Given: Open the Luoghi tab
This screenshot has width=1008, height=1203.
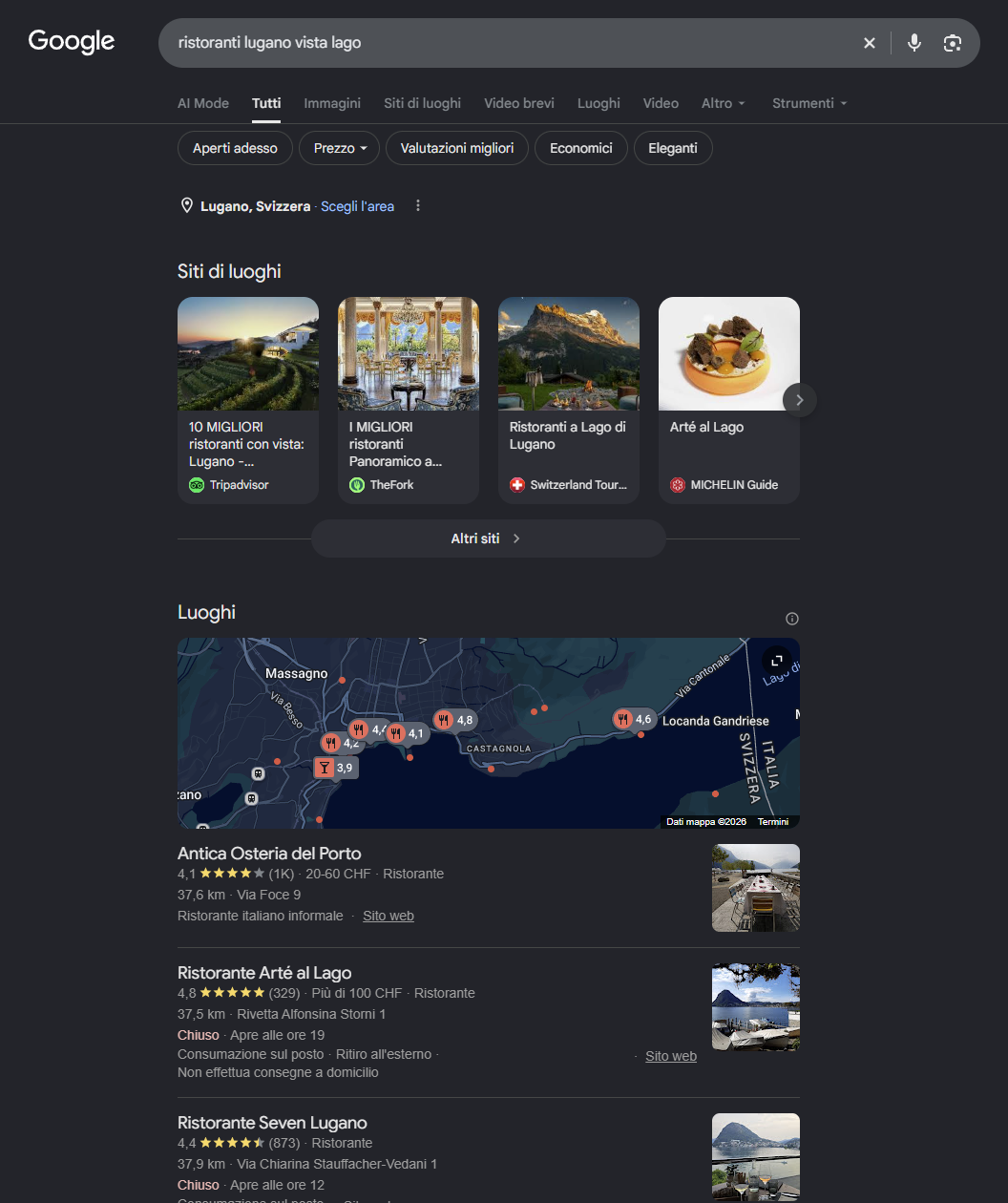Looking at the screenshot, I should pyautogui.click(x=598, y=103).
